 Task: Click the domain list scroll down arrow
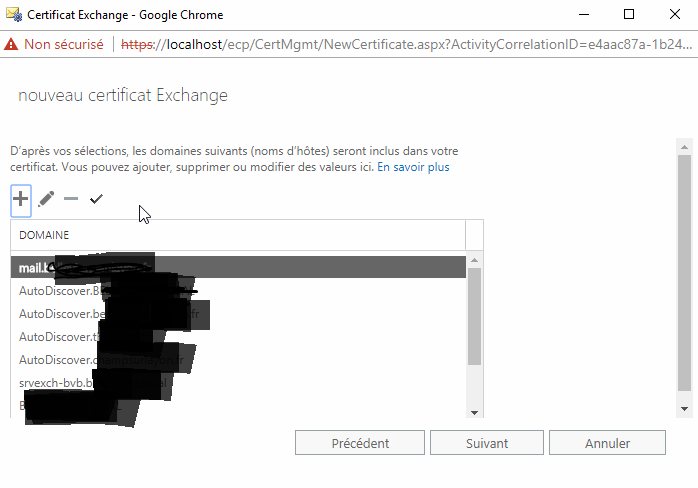475,413
